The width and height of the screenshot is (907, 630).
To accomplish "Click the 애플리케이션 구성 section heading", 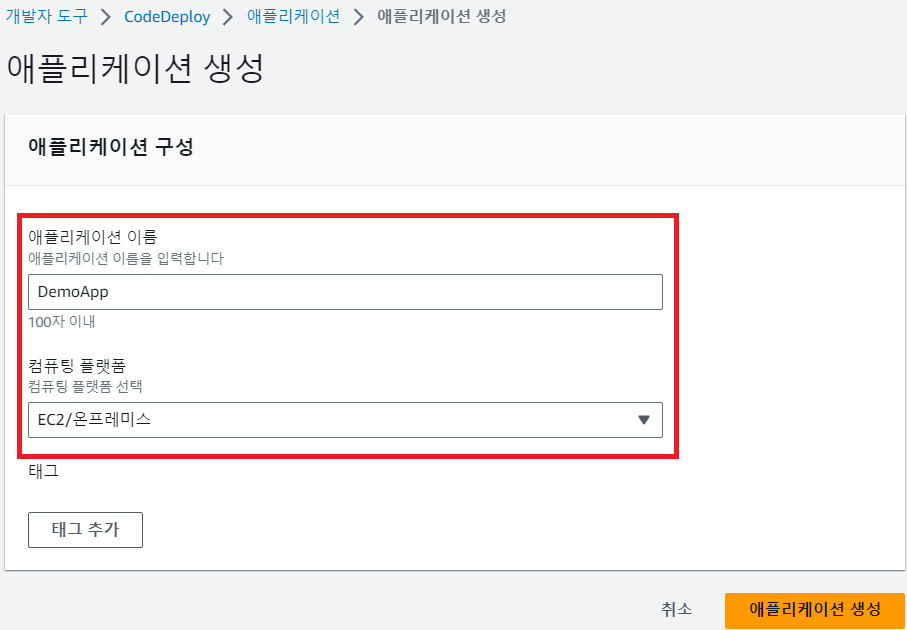I will (110, 148).
